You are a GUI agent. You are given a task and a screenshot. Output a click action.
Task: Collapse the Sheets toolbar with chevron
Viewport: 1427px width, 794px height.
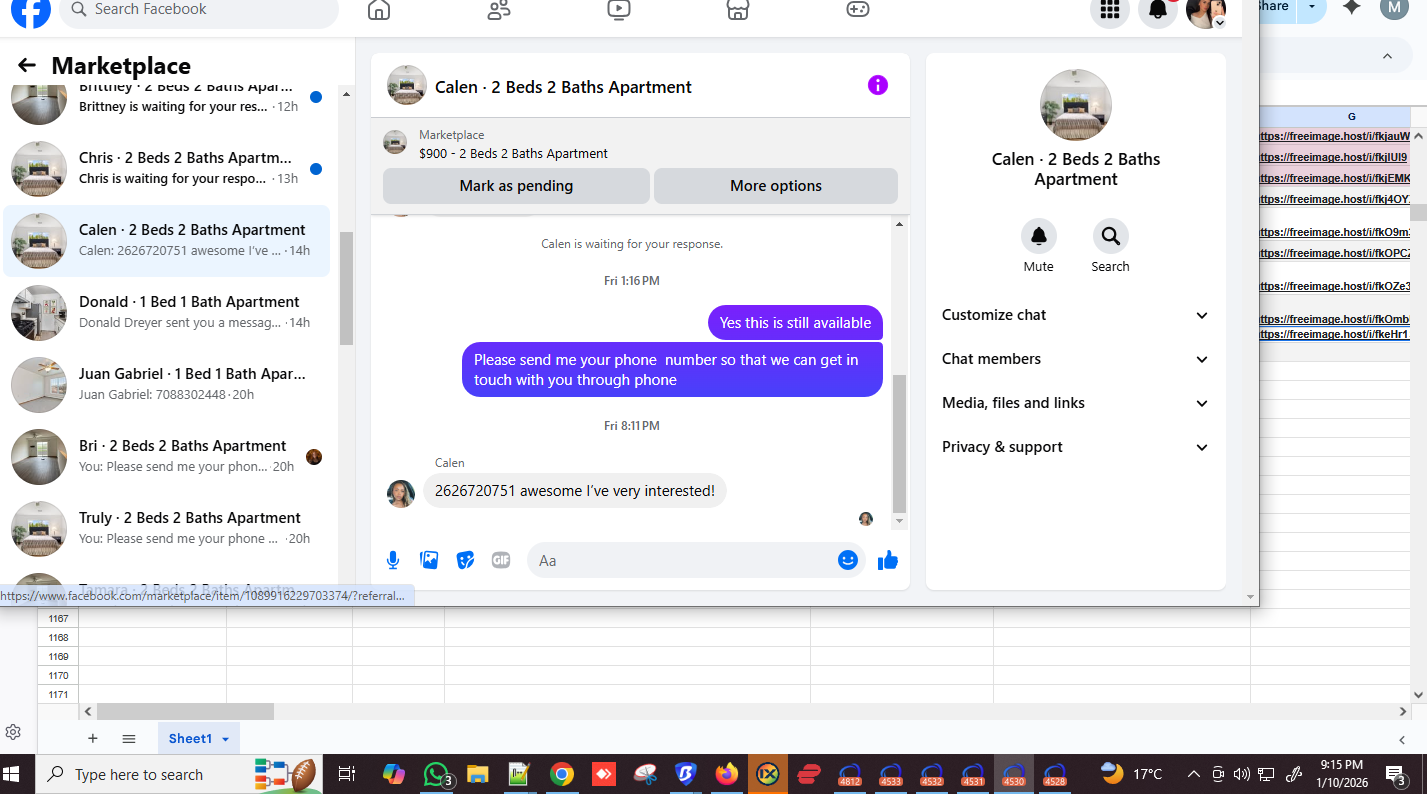point(1388,56)
